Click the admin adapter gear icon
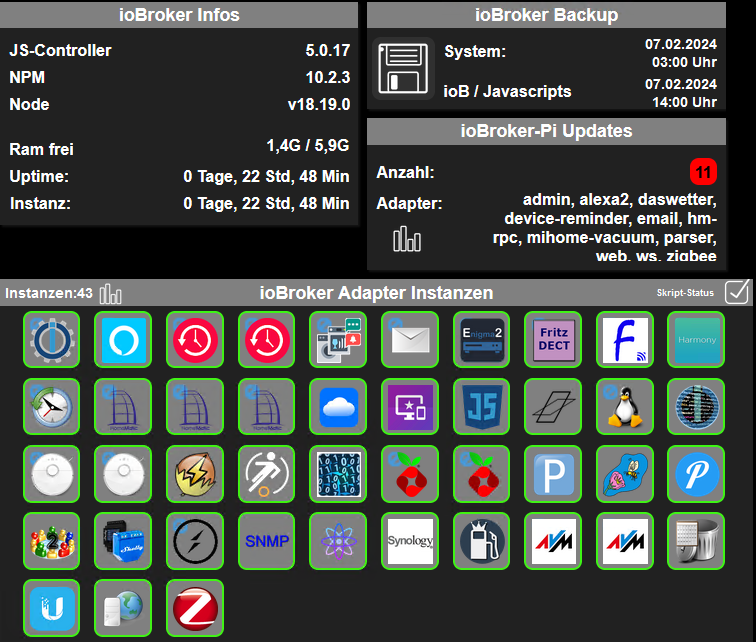Image resolution: width=756 pixels, height=642 pixels. (x=51, y=340)
